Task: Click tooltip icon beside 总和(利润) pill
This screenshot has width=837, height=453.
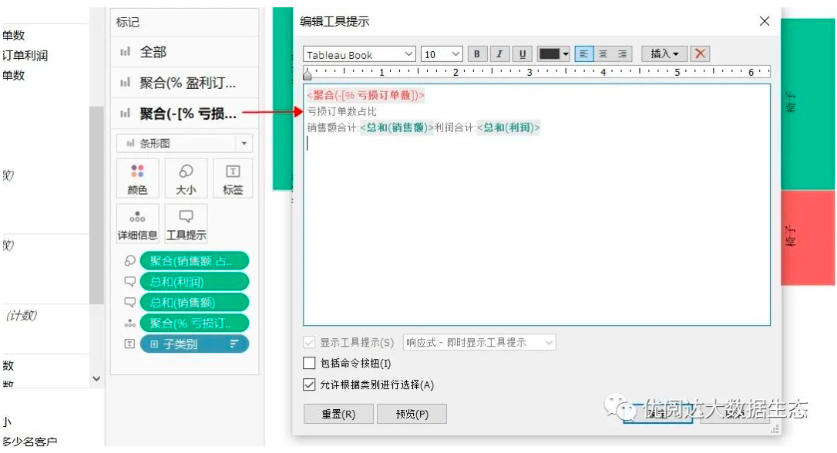Action: [x=130, y=282]
